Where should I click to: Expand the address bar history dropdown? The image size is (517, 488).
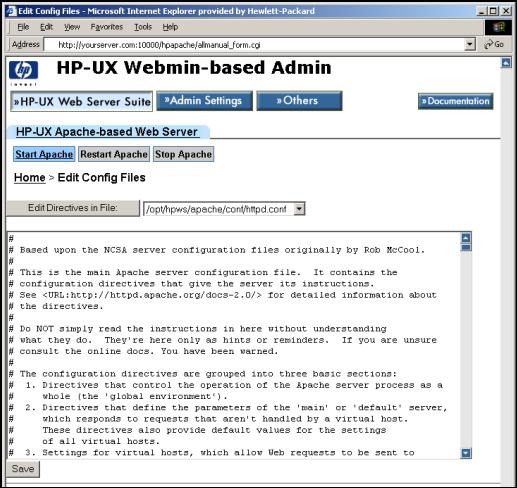tap(470, 44)
